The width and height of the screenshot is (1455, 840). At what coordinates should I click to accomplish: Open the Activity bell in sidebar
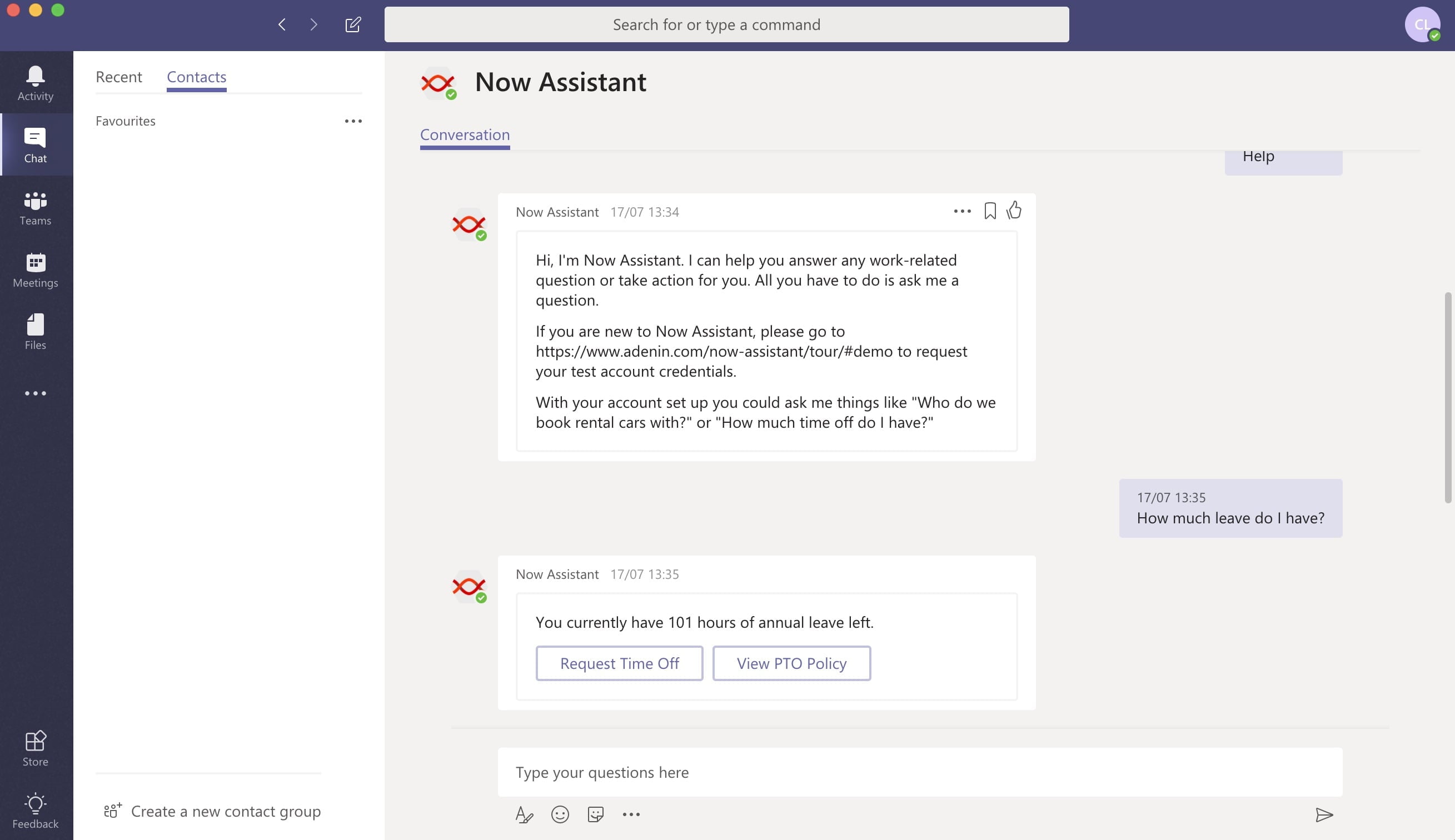click(35, 83)
